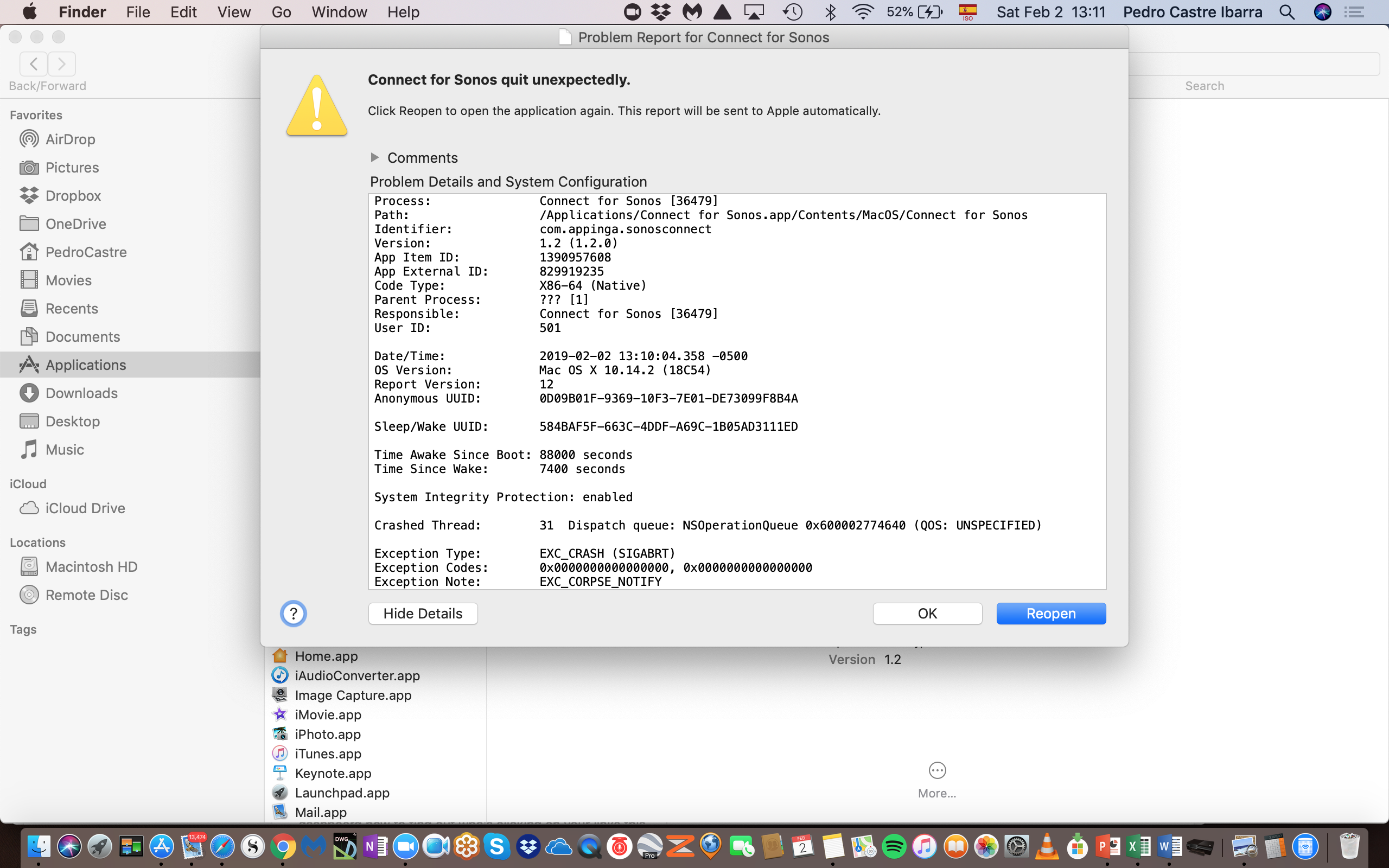This screenshot has width=1389, height=868.
Task: Open Wi-Fi status menu
Action: coord(863,12)
